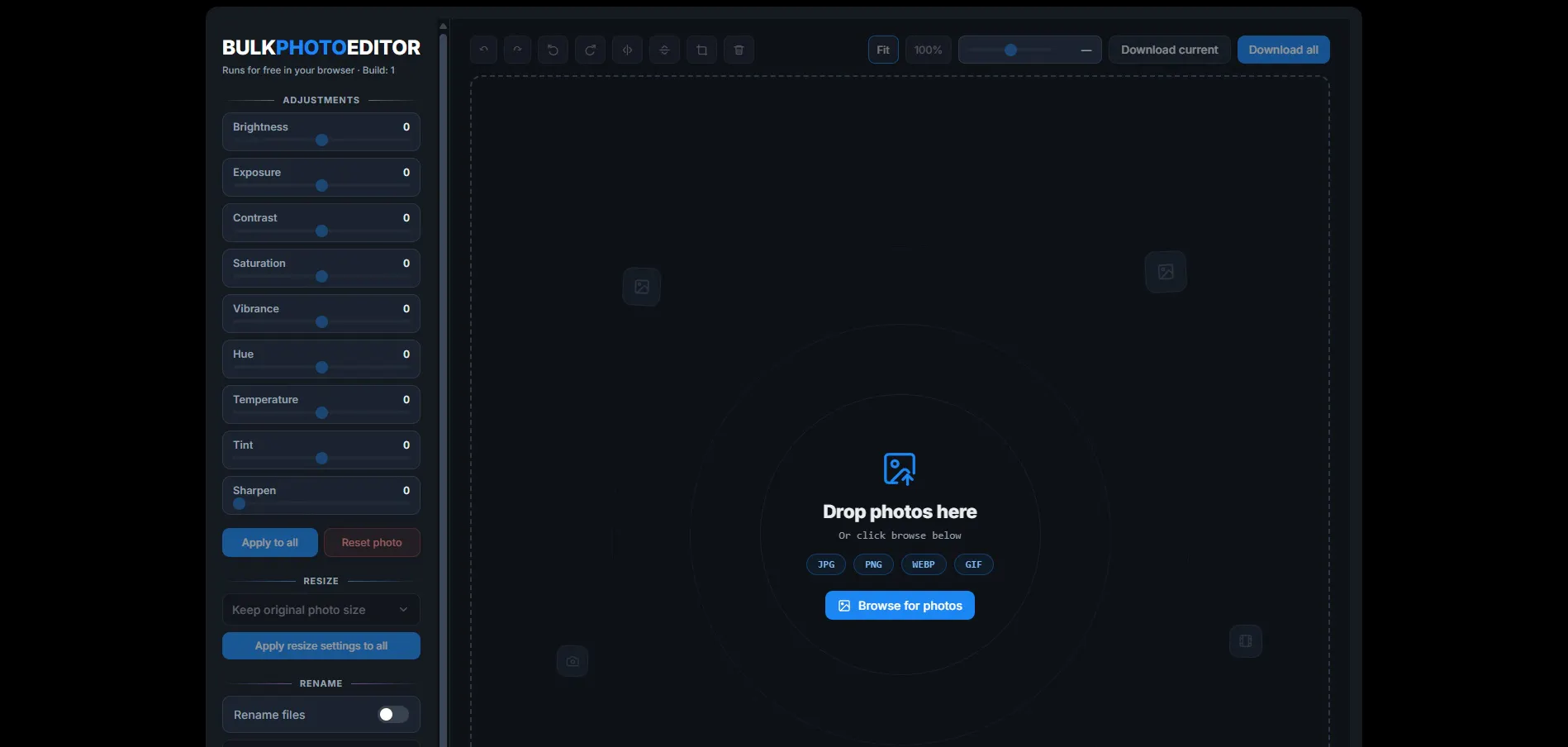The image size is (1568, 747).
Task: Click the Hue value 0
Action: tap(406, 354)
